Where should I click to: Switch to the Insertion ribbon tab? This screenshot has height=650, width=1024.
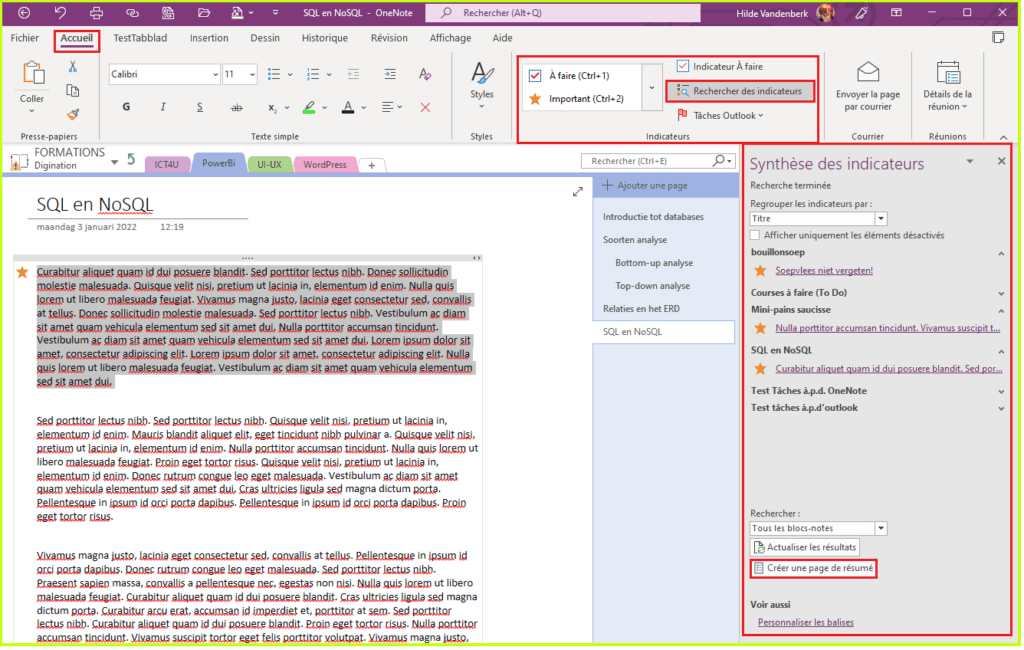(x=209, y=38)
